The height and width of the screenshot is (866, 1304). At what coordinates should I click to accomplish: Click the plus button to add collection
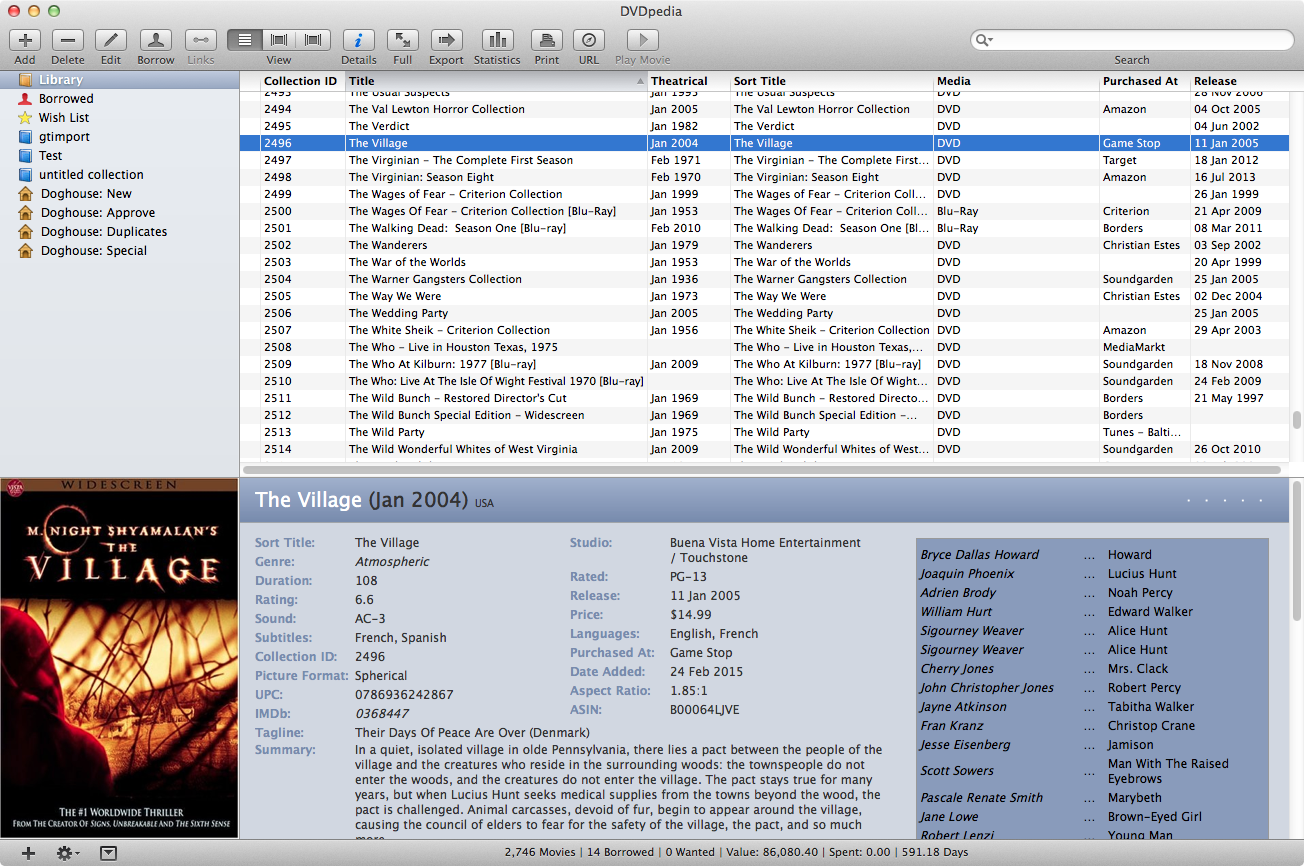(x=28, y=853)
